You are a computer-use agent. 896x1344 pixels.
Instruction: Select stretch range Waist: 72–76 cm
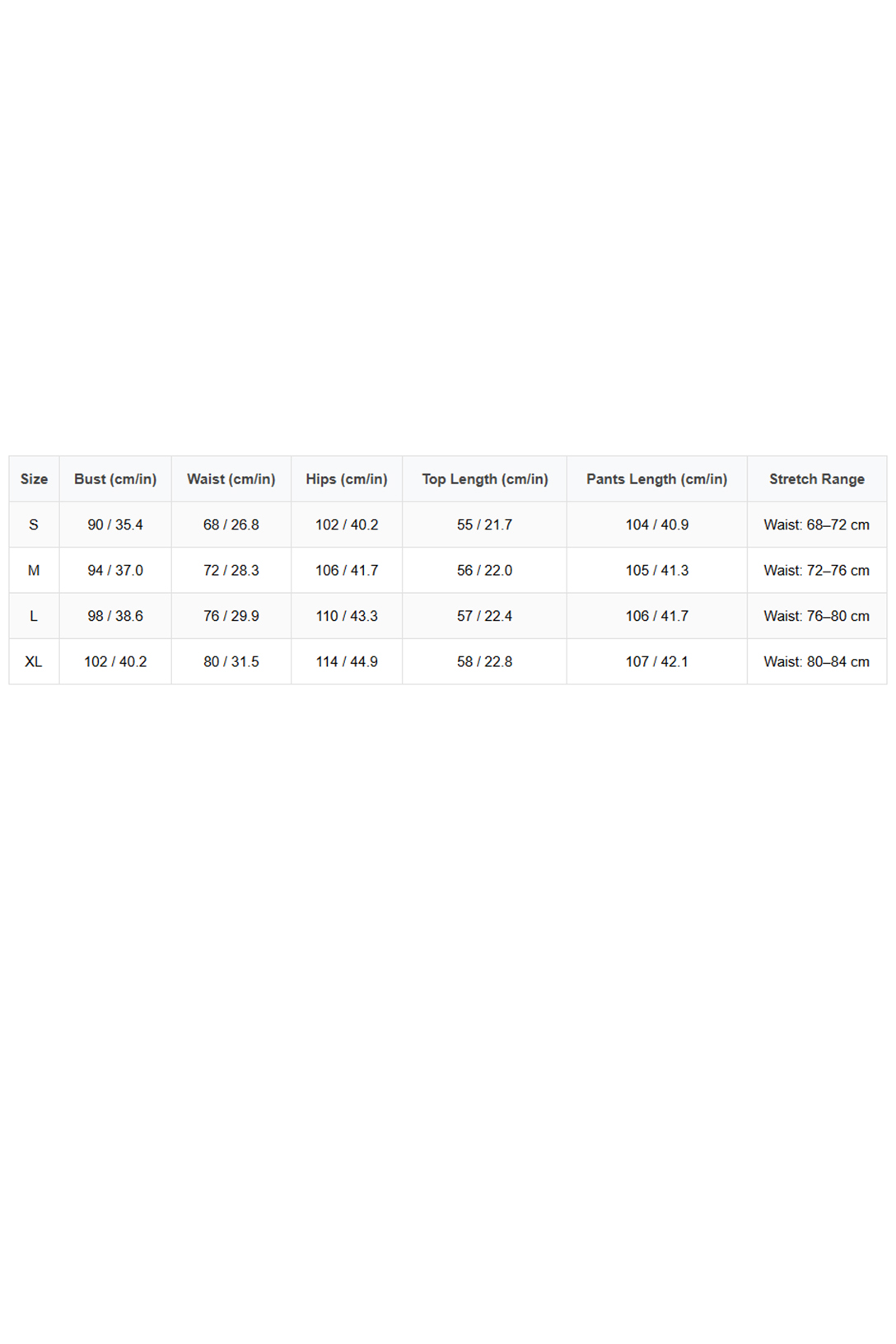pos(817,571)
